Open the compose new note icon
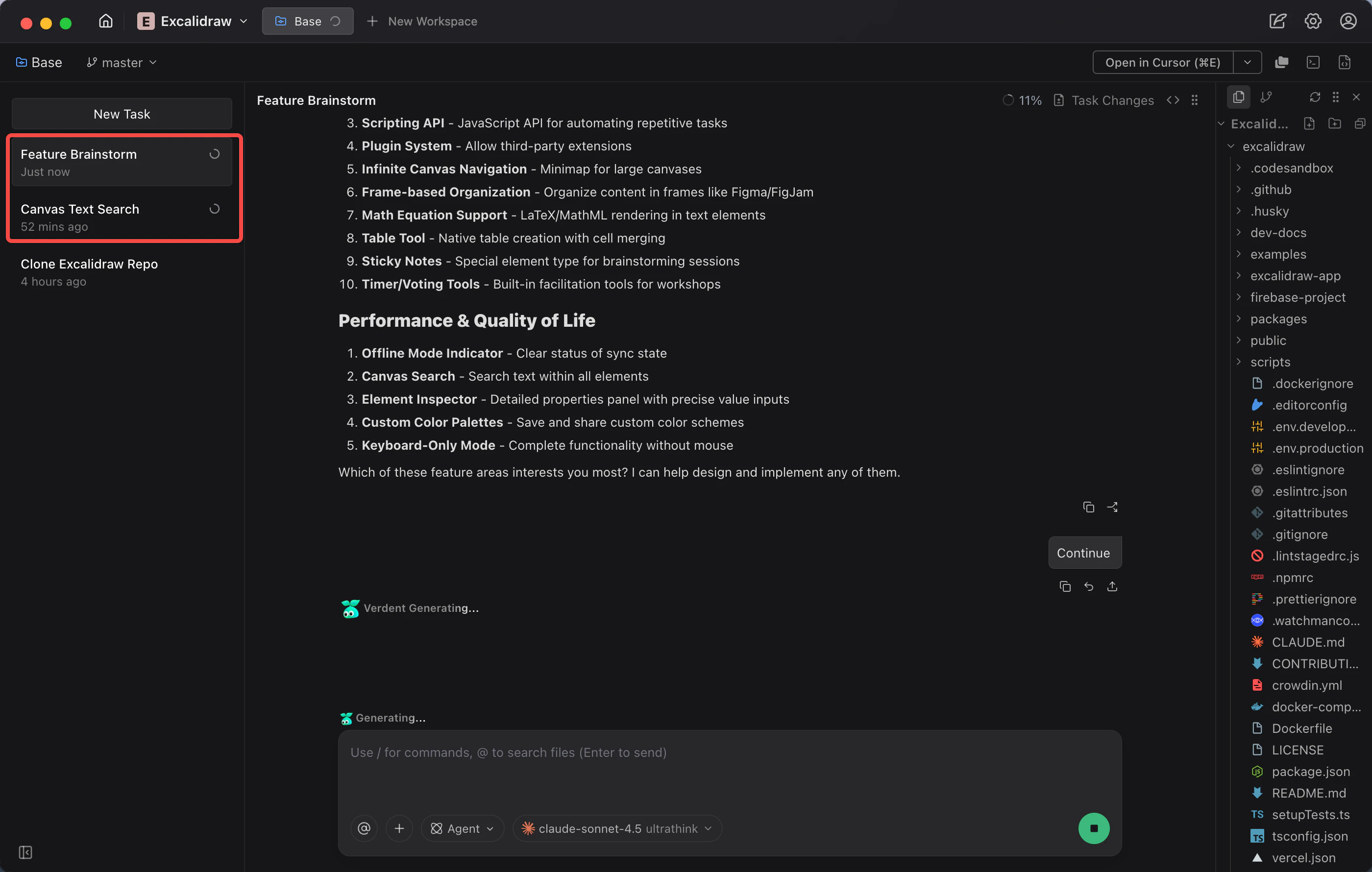 (x=1277, y=21)
